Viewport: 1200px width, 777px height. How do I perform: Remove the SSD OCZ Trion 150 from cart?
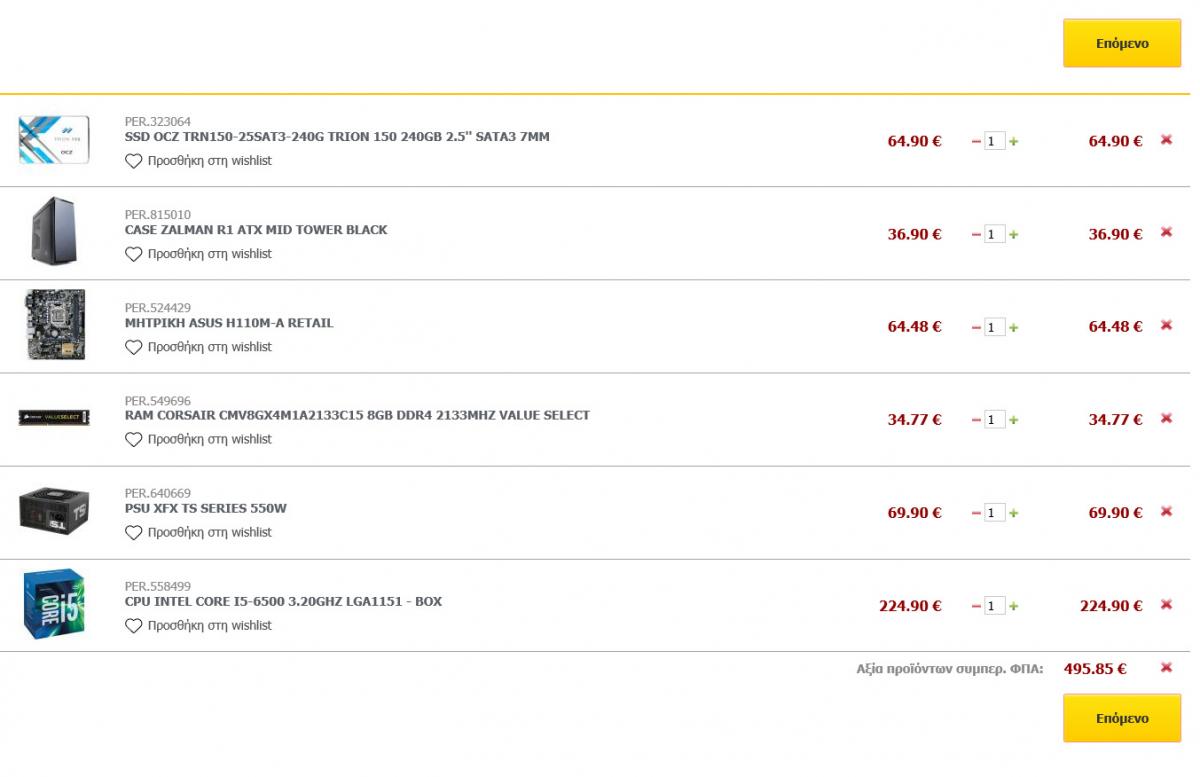1165,140
